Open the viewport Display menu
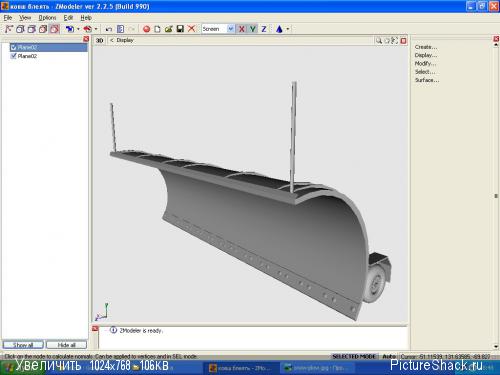This screenshot has width=500, height=375. click(x=125, y=40)
